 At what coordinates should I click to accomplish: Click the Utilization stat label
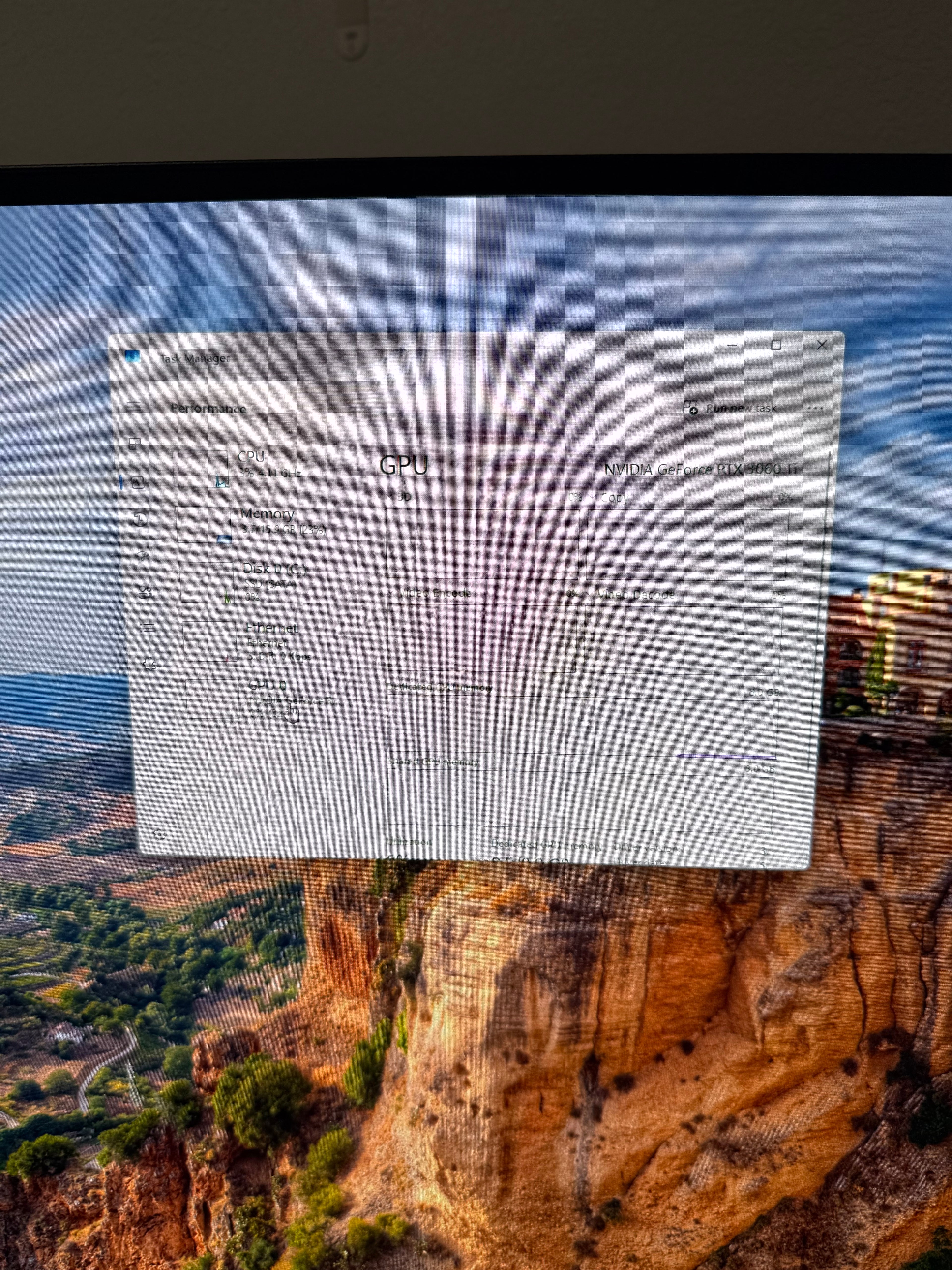tap(409, 842)
